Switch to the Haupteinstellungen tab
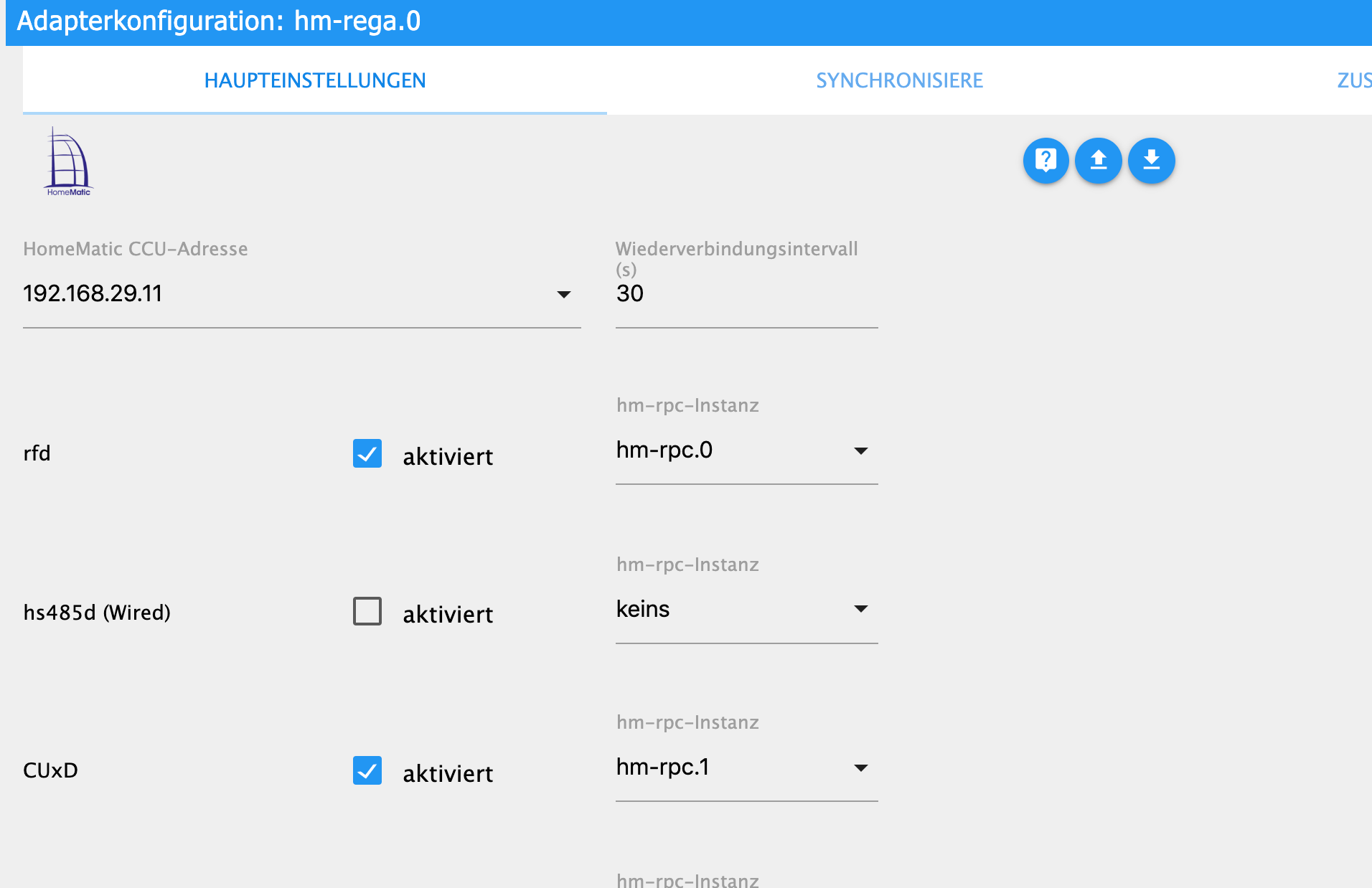The height and width of the screenshot is (888, 1372). pyautogui.click(x=315, y=80)
